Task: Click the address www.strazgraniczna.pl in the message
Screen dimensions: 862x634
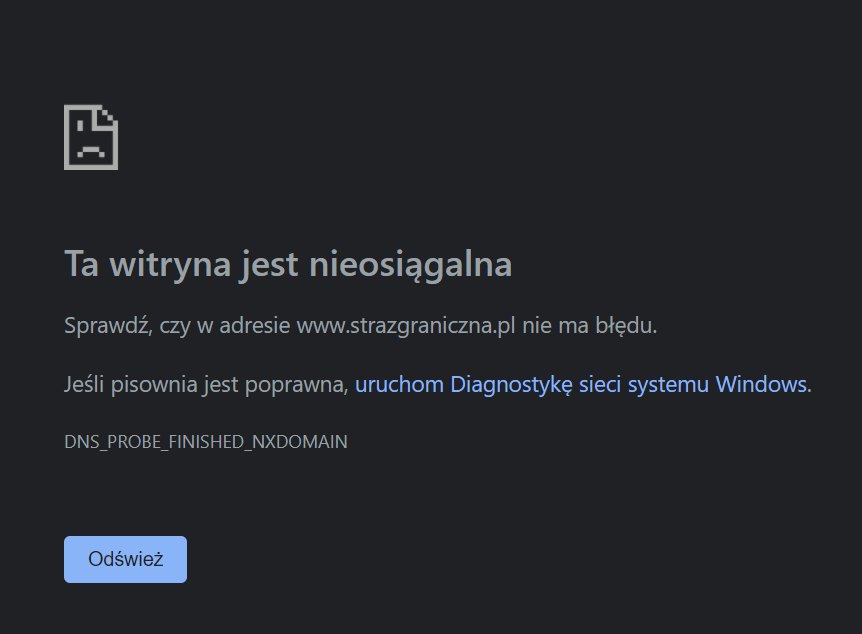Action: point(406,326)
